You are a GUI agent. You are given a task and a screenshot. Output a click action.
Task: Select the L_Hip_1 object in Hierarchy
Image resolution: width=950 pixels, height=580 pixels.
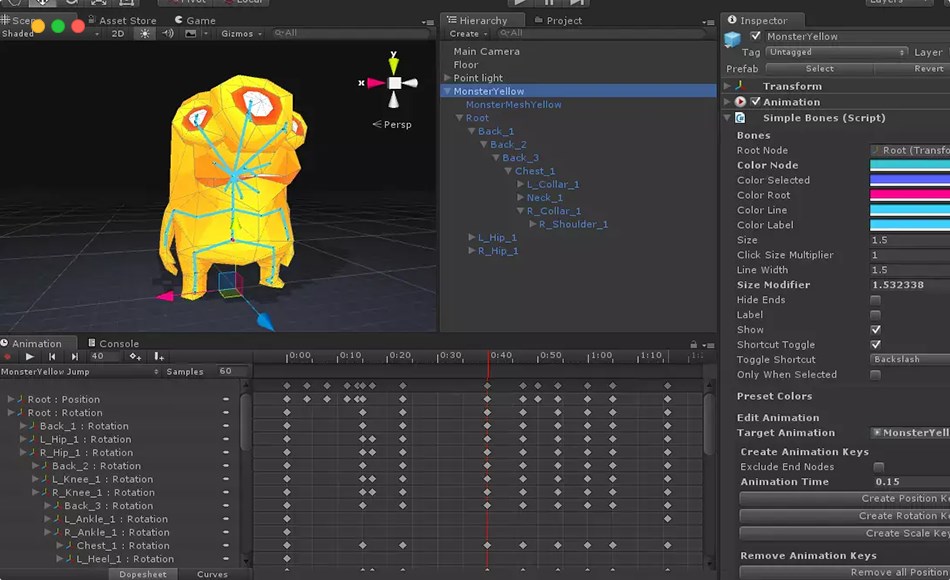point(495,237)
